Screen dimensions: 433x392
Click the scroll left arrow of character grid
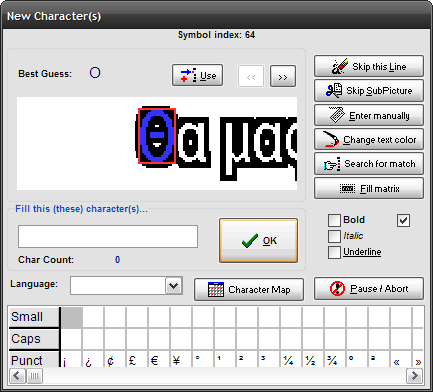pyautogui.click(x=17, y=376)
